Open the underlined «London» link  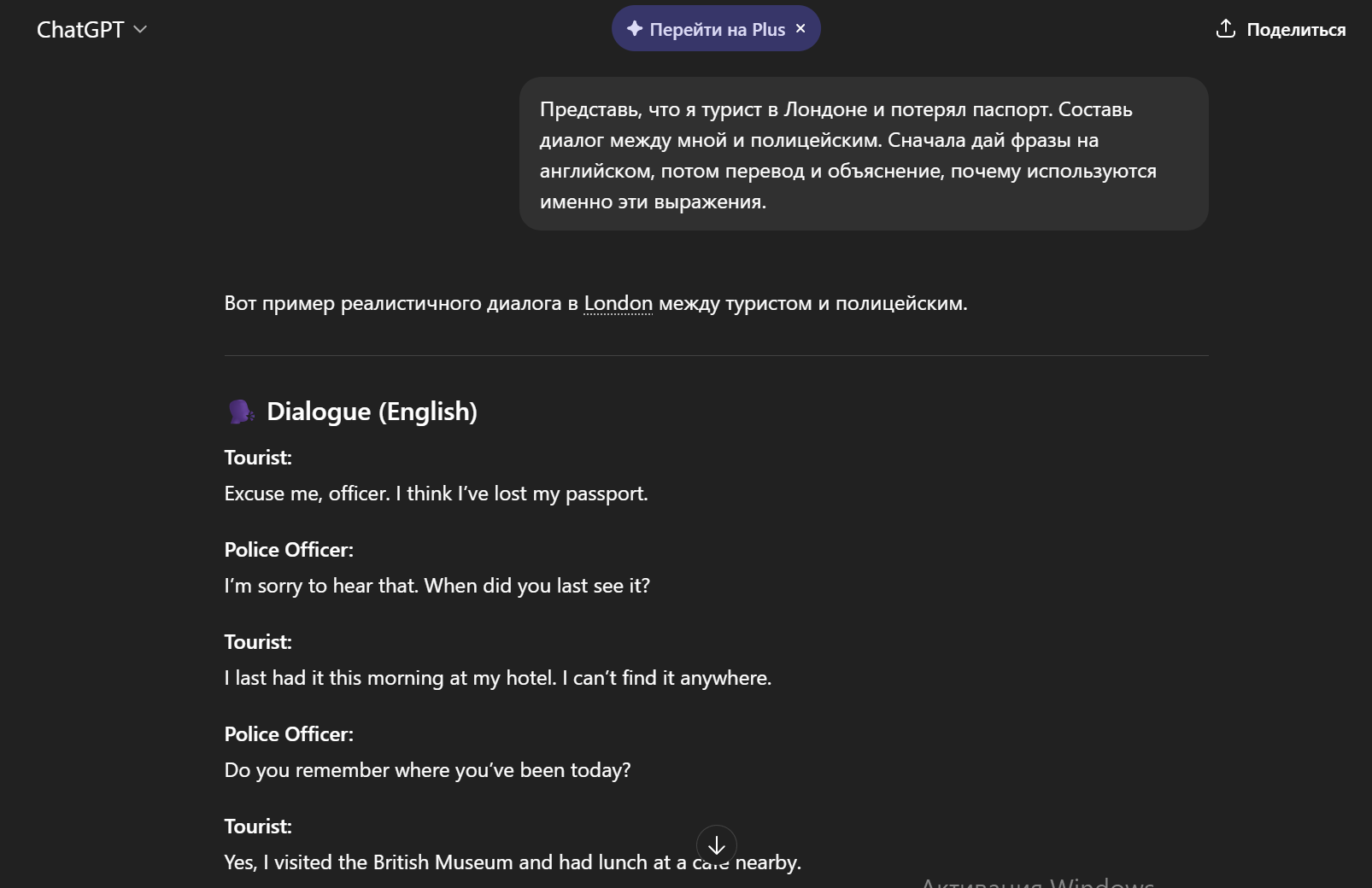tap(618, 302)
